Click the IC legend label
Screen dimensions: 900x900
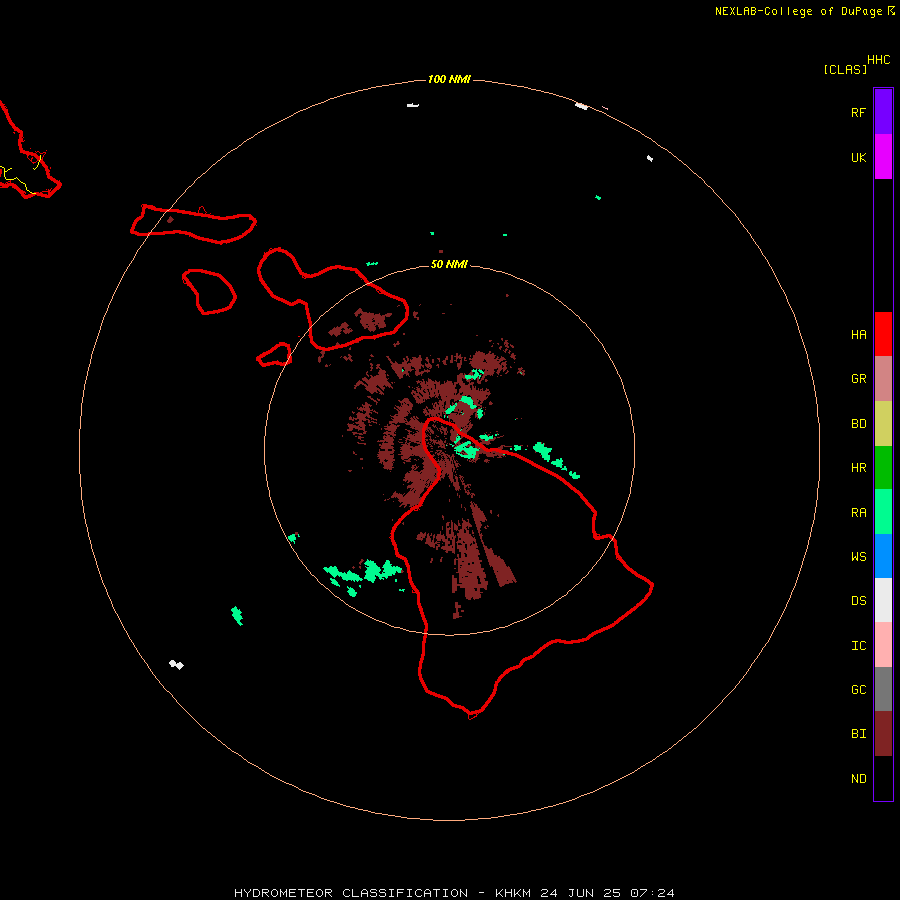click(x=858, y=646)
